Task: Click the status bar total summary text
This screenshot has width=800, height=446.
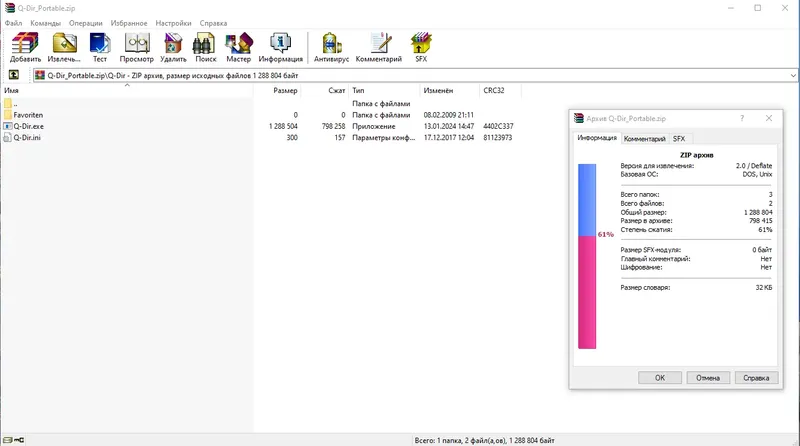Action: [x=484, y=440]
